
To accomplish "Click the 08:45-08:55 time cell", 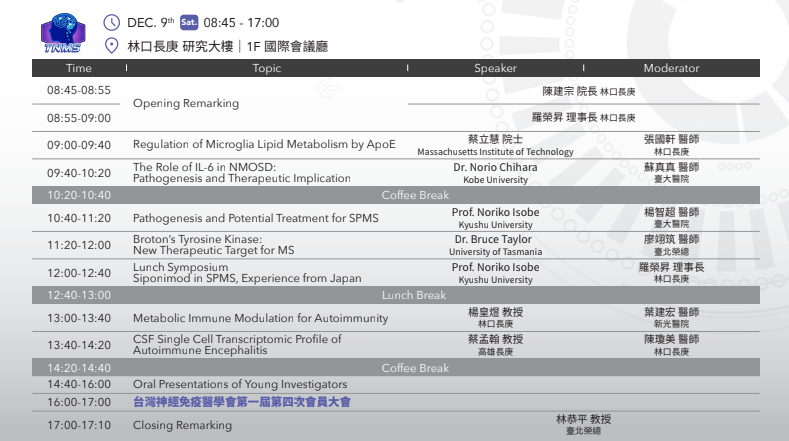I will [x=79, y=90].
